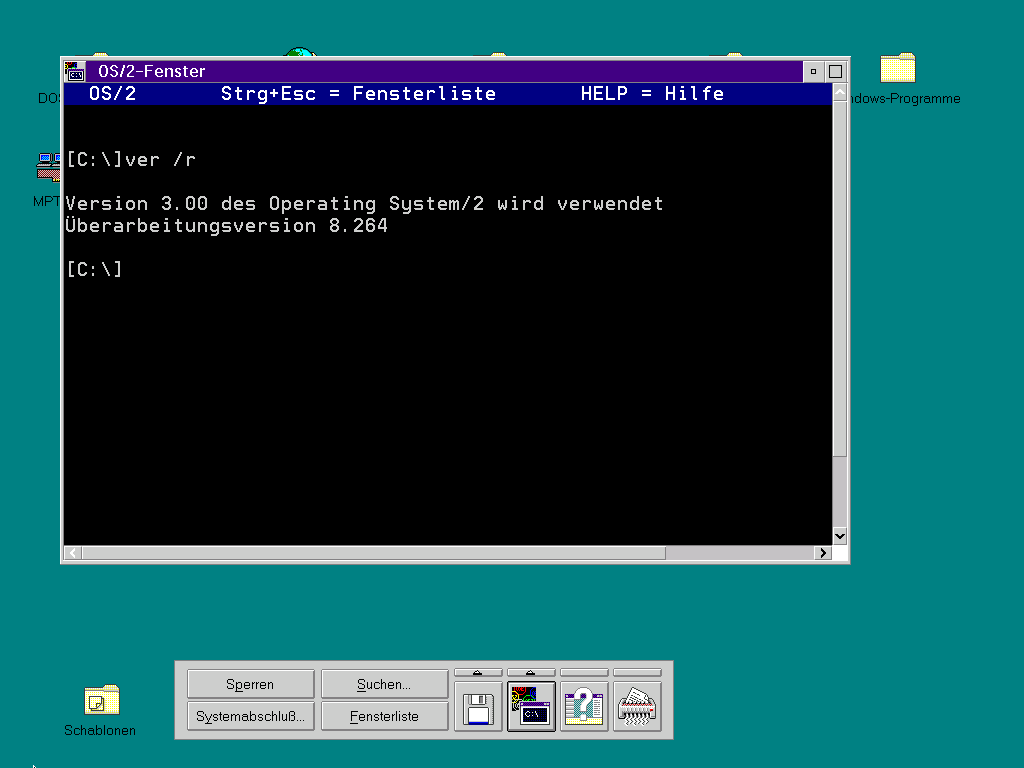This screenshot has width=1024, height=768.
Task: Click the "OS/2" label in the status line
Action: [112, 94]
